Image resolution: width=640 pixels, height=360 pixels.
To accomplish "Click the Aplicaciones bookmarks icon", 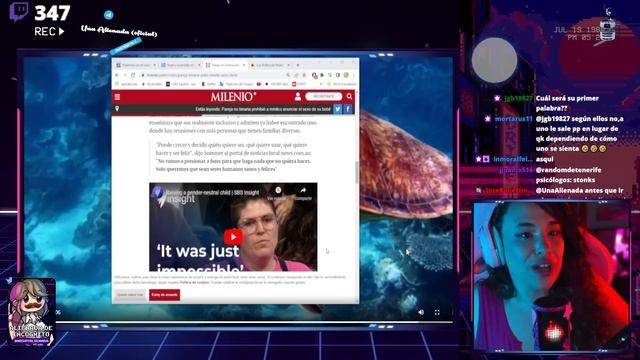I will pos(117,84).
